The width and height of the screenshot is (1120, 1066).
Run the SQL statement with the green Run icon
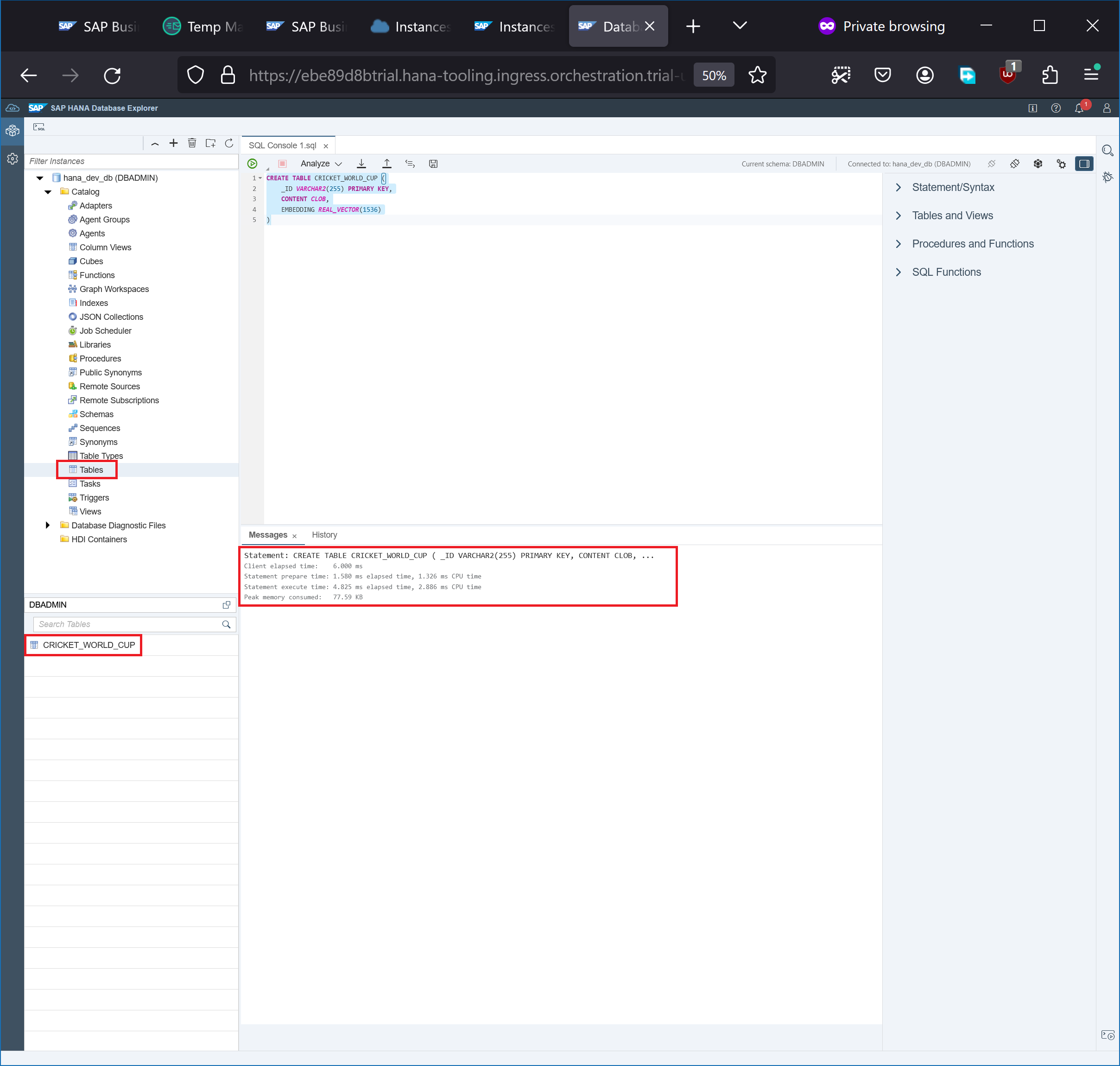point(252,164)
